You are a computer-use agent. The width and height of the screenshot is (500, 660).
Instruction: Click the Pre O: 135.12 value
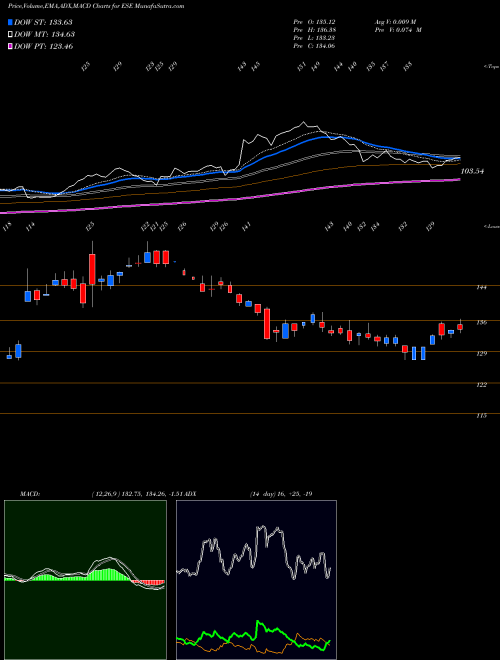[x=314, y=21]
